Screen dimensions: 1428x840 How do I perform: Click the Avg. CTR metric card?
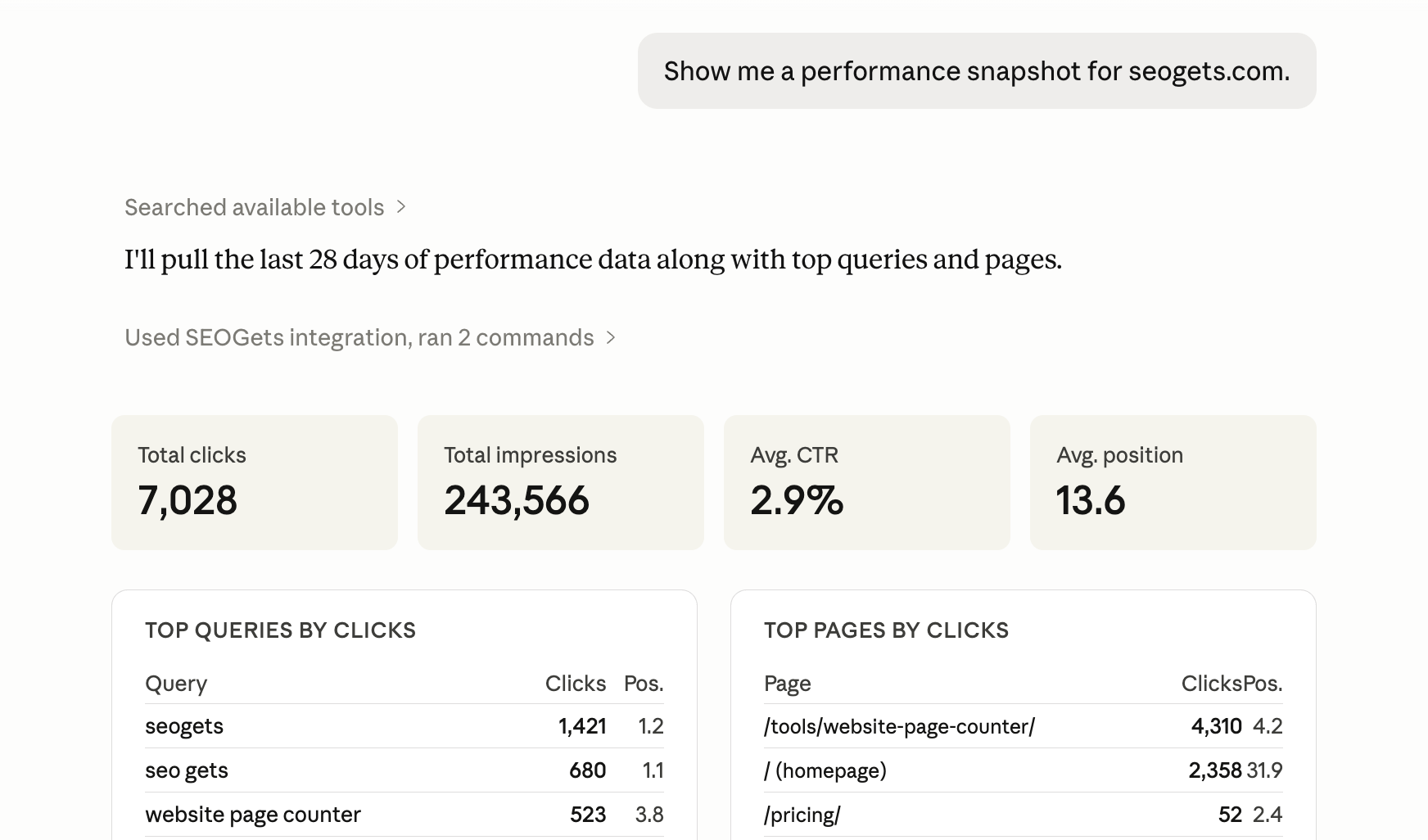(x=866, y=482)
